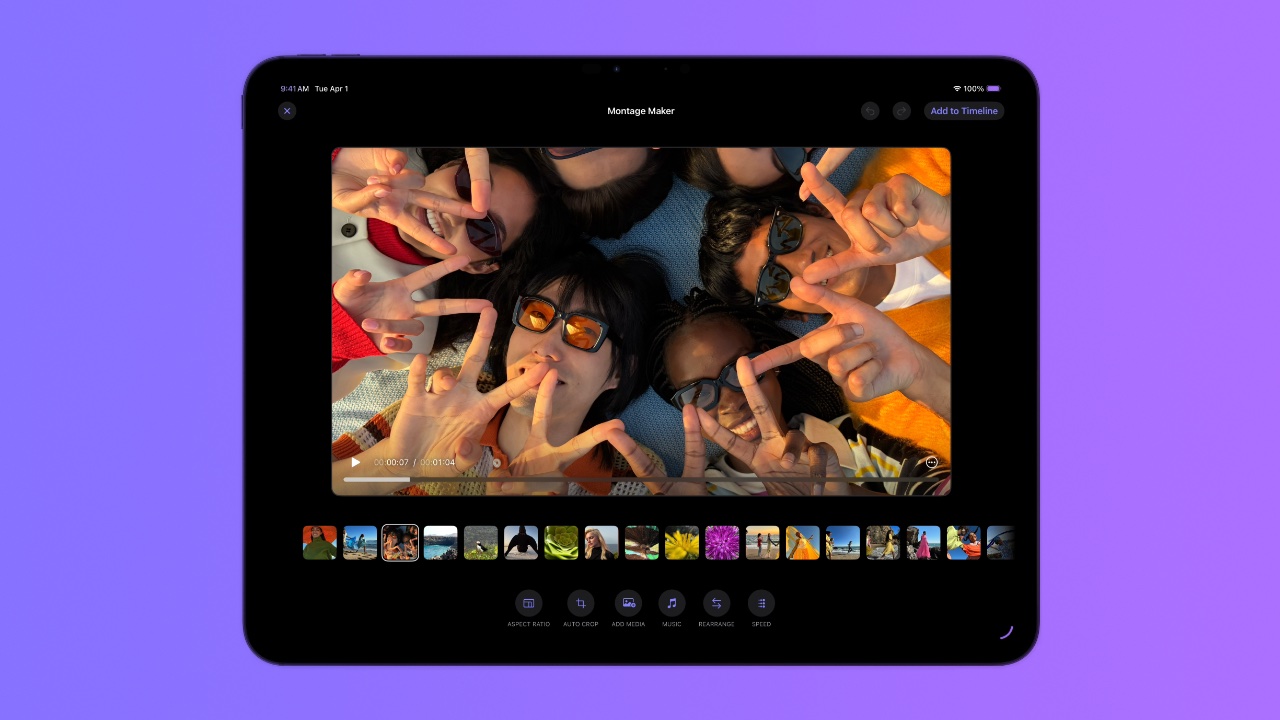Open more options in the video preview
Viewport: 1280px width, 720px height.
tap(931, 462)
